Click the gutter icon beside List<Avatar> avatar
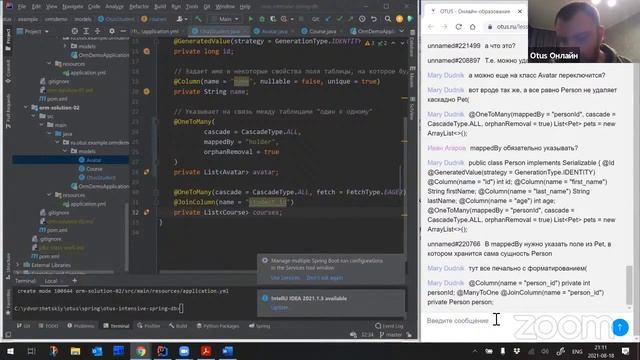This screenshot has height=360, width=640. [146, 172]
